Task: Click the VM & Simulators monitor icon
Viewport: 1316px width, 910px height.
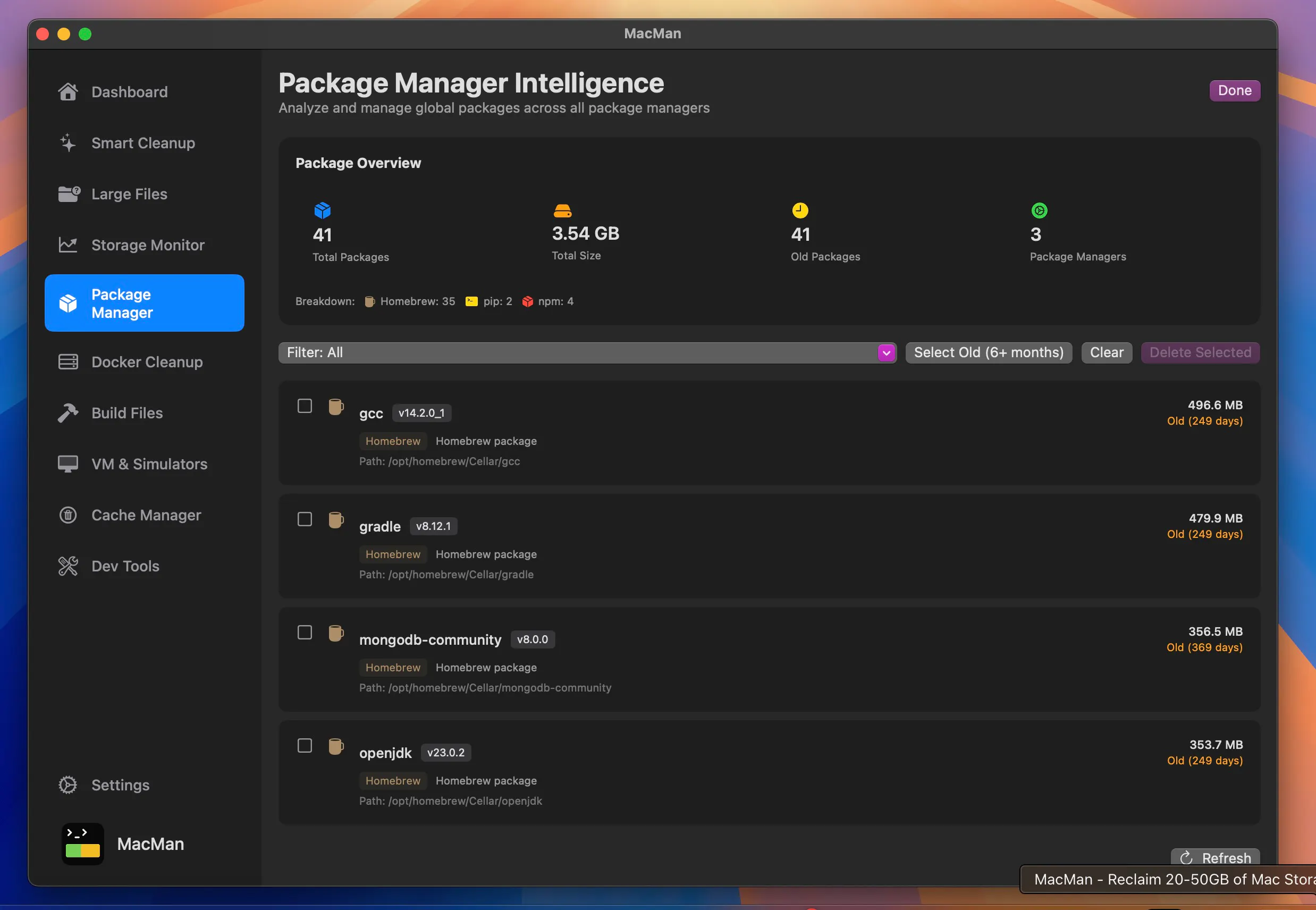Action: click(68, 464)
